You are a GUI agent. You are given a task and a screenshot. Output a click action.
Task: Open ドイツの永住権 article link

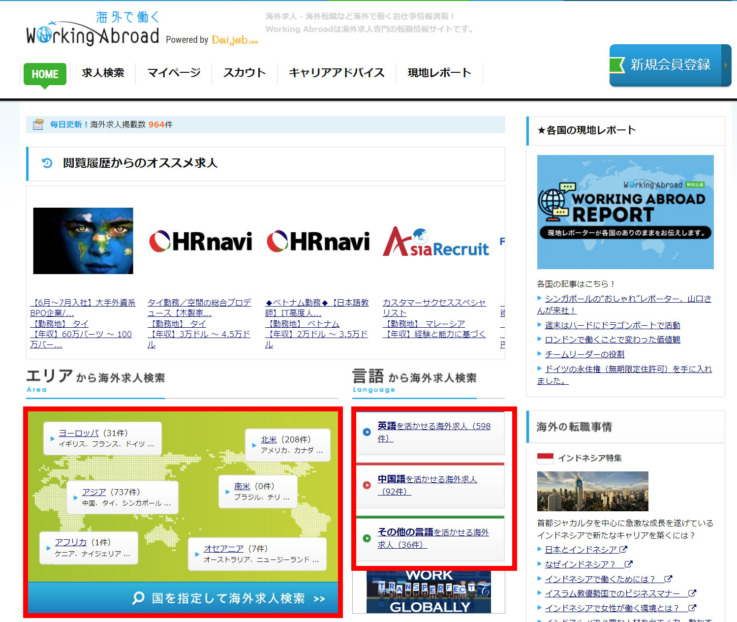pos(624,375)
